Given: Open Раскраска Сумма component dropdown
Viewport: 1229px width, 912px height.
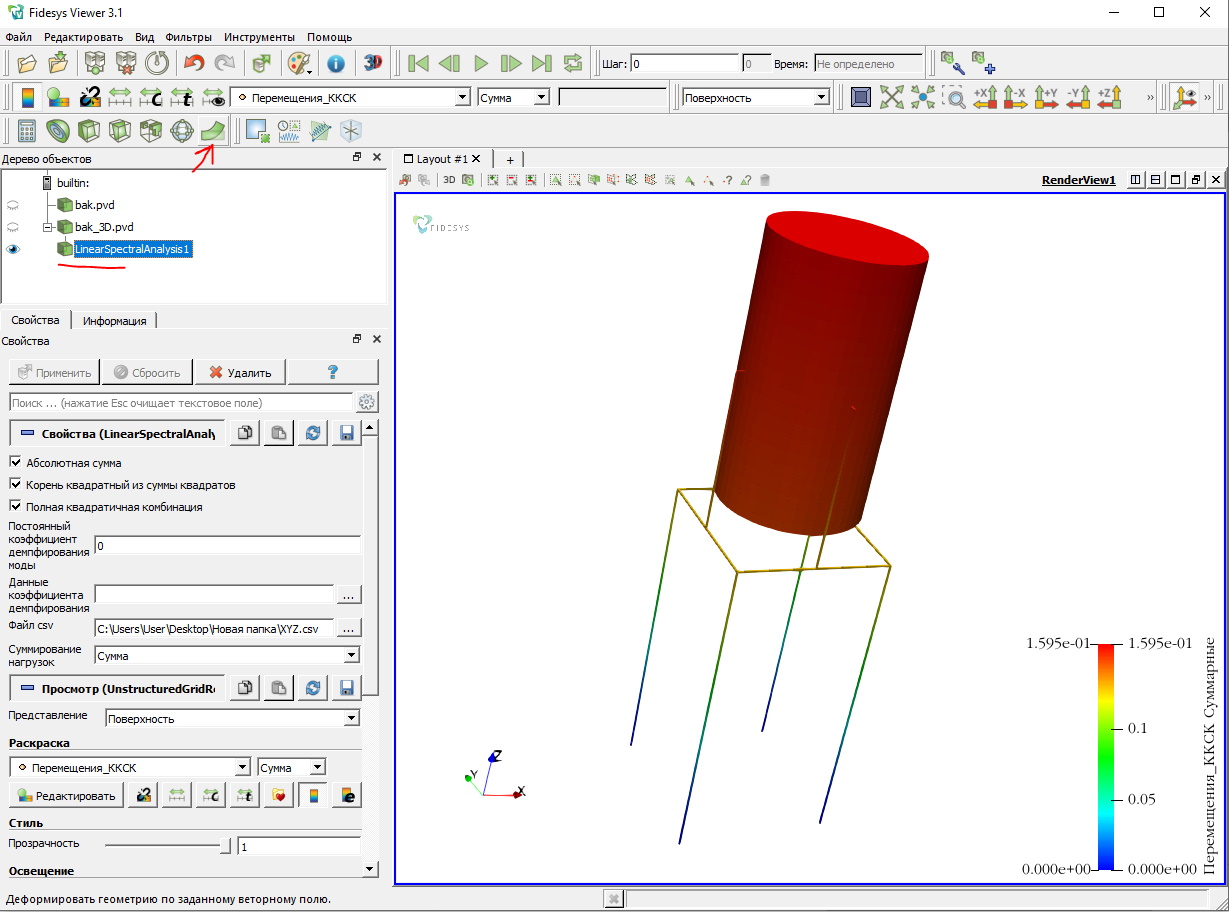Looking at the screenshot, I should click(x=291, y=767).
